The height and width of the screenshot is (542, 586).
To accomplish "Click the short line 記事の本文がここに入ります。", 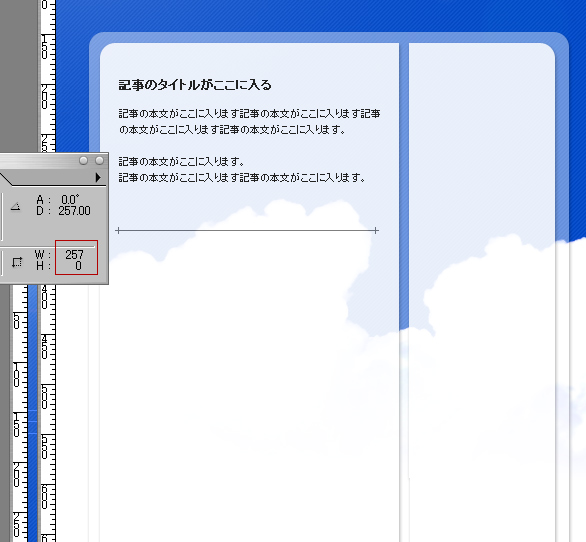I will point(181,161).
